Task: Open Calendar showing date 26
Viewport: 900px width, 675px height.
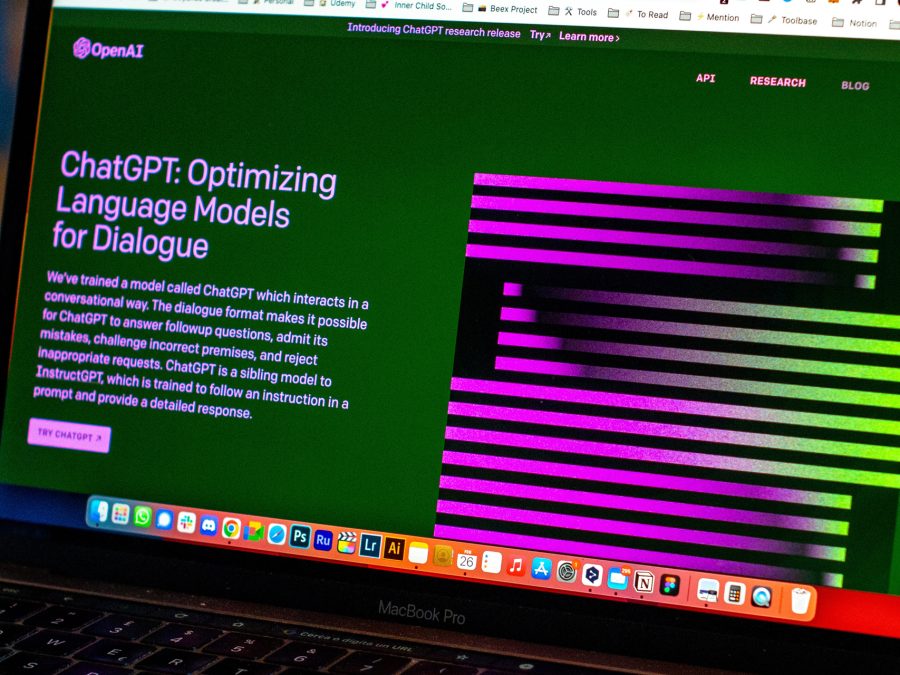Action: (x=467, y=558)
